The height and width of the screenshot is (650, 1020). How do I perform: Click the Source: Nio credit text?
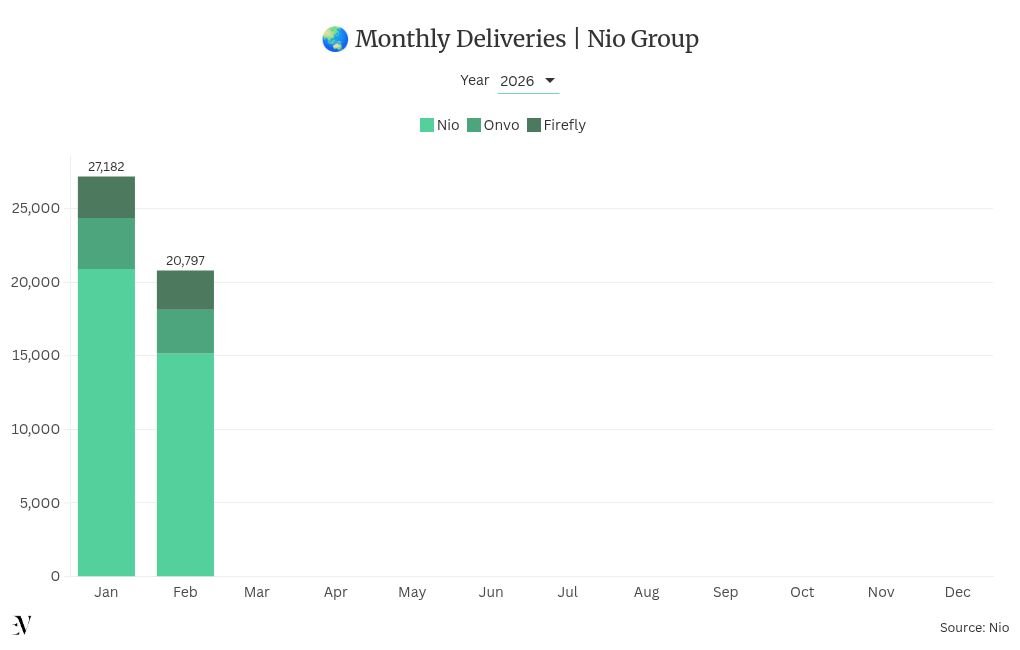click(974, 628)
